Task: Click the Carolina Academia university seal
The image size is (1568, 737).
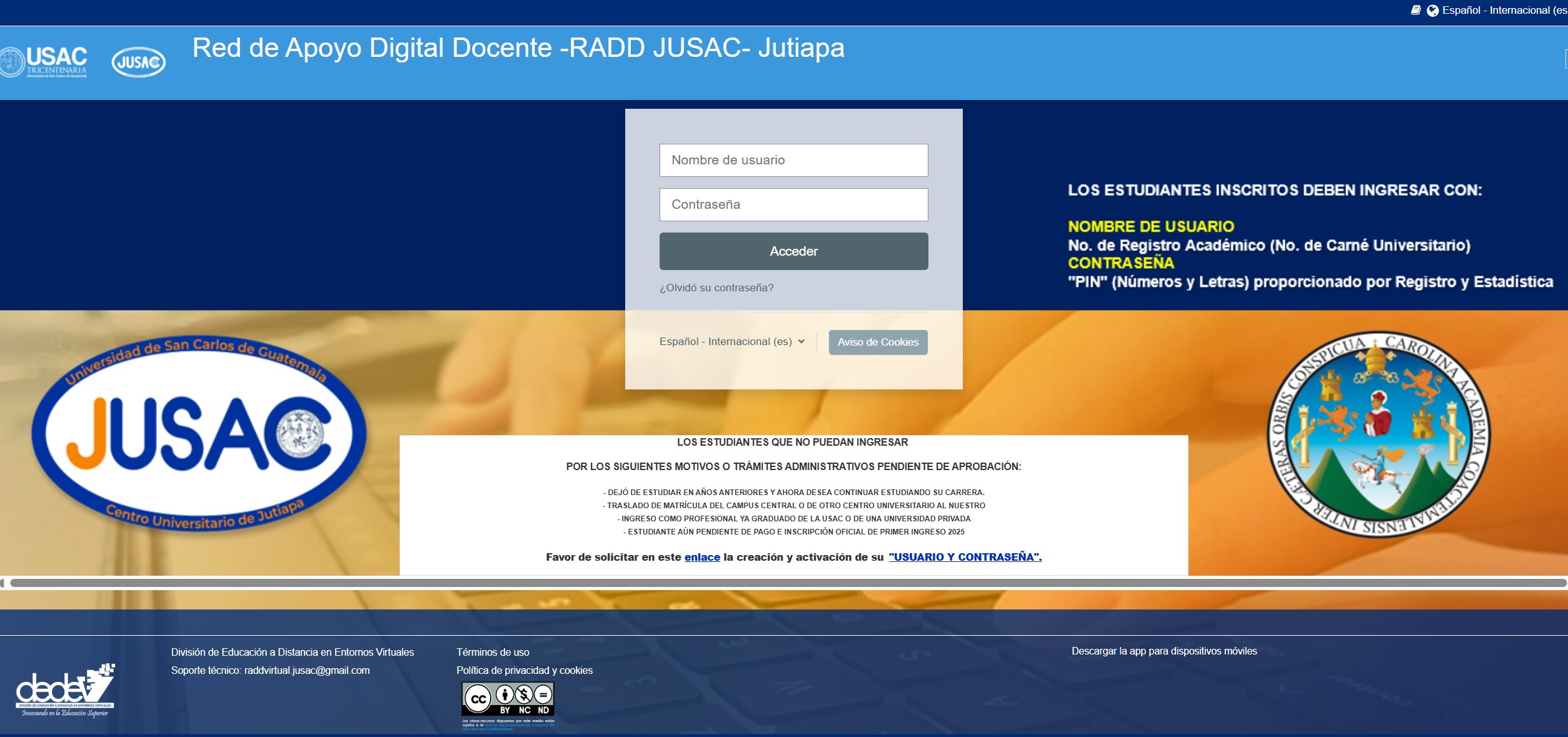Action: point(1379,433)
